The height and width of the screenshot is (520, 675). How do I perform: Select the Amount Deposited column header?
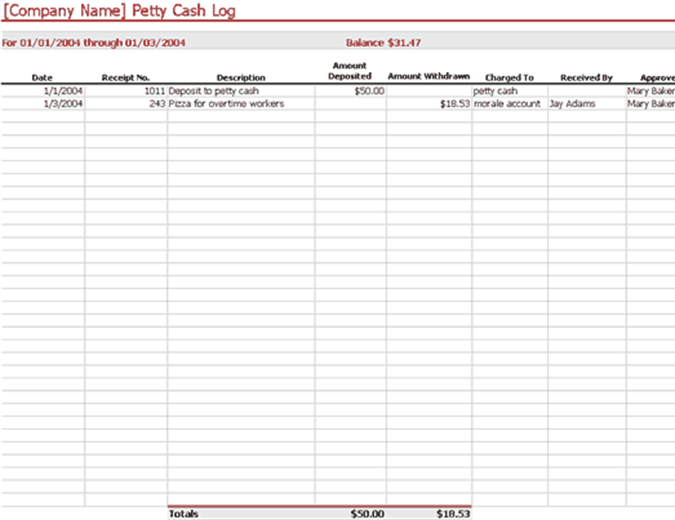350,71
